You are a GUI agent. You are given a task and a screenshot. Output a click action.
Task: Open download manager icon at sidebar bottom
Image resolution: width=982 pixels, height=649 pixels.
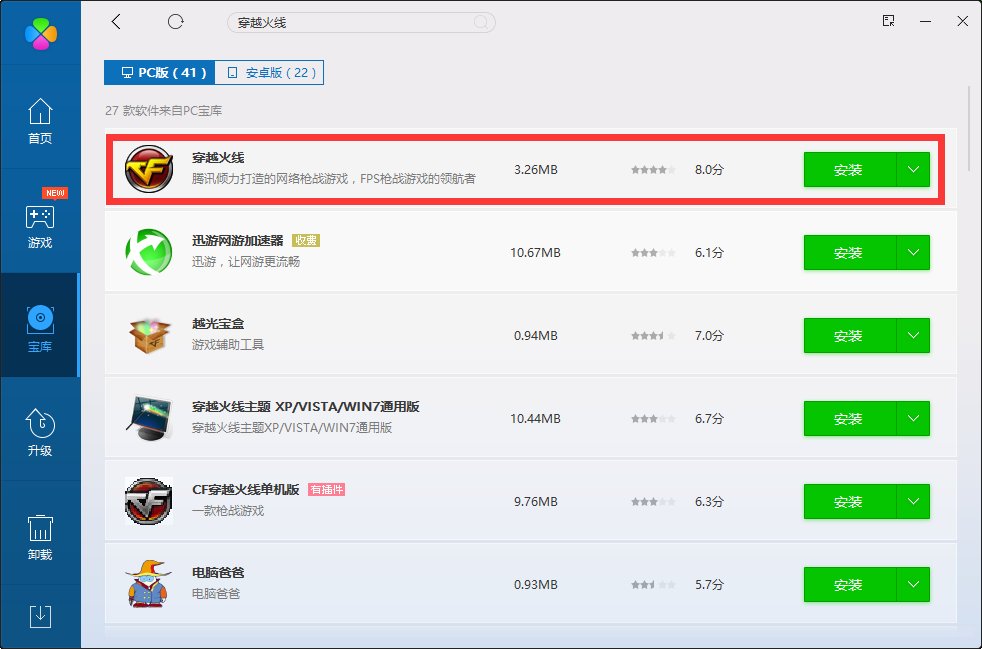(x=41, y=616)
